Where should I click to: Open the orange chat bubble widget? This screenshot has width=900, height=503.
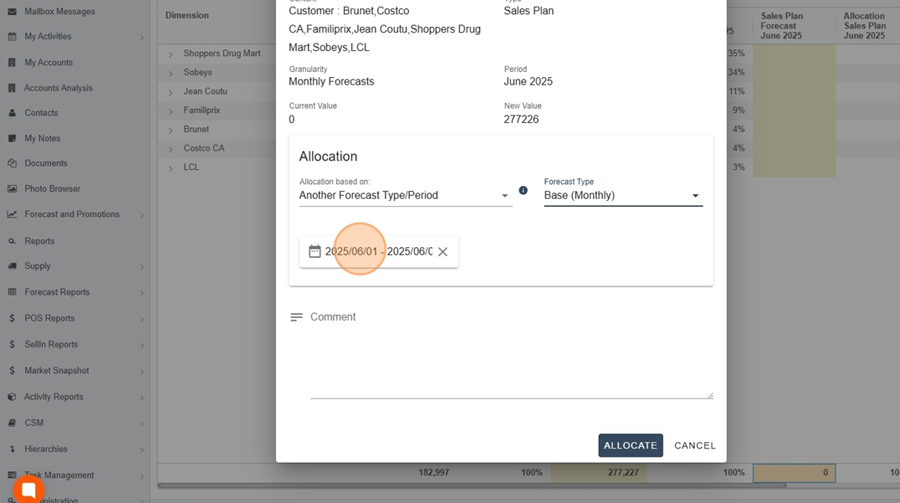pos(29,490)
